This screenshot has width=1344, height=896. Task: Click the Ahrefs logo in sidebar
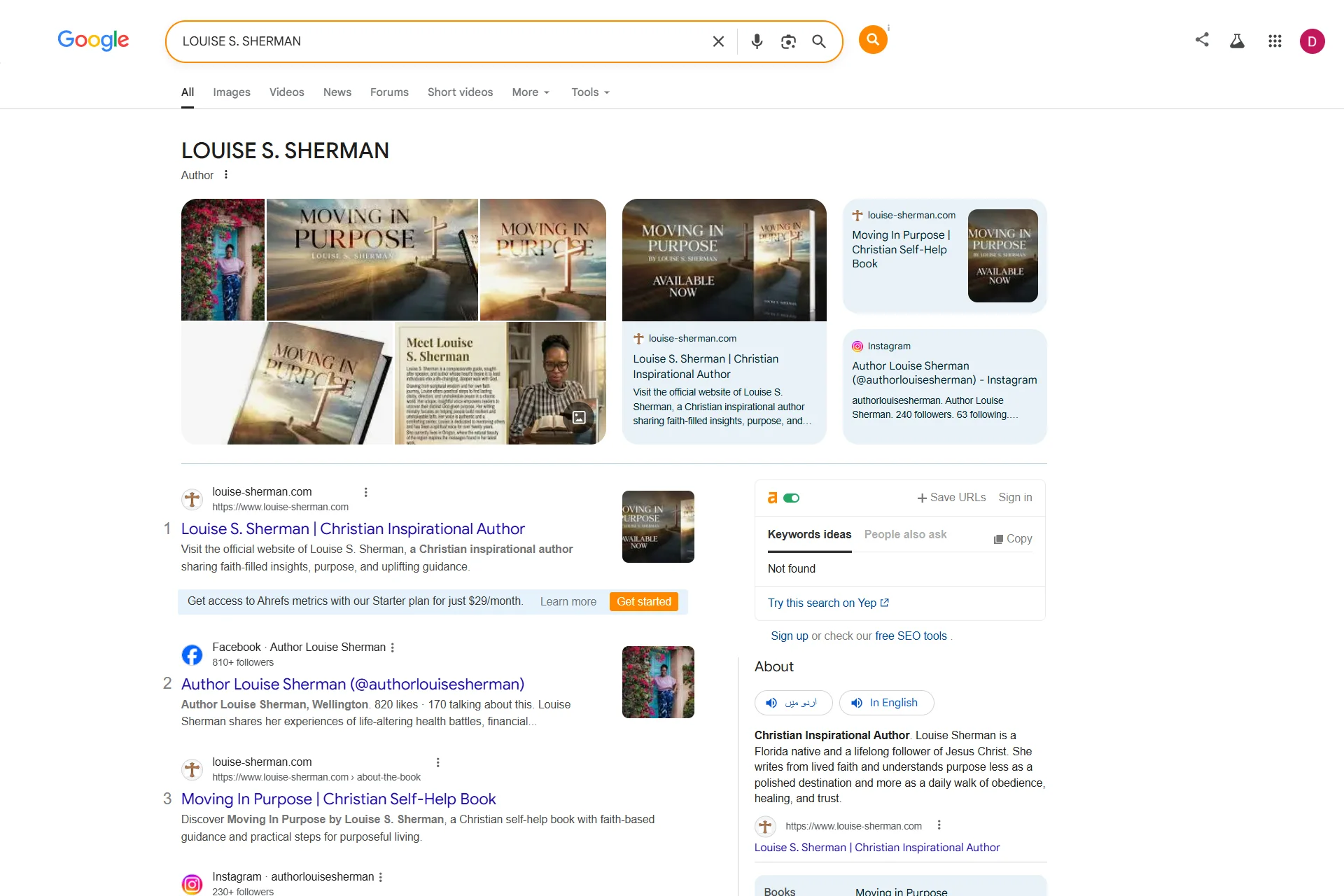[773, 498]
